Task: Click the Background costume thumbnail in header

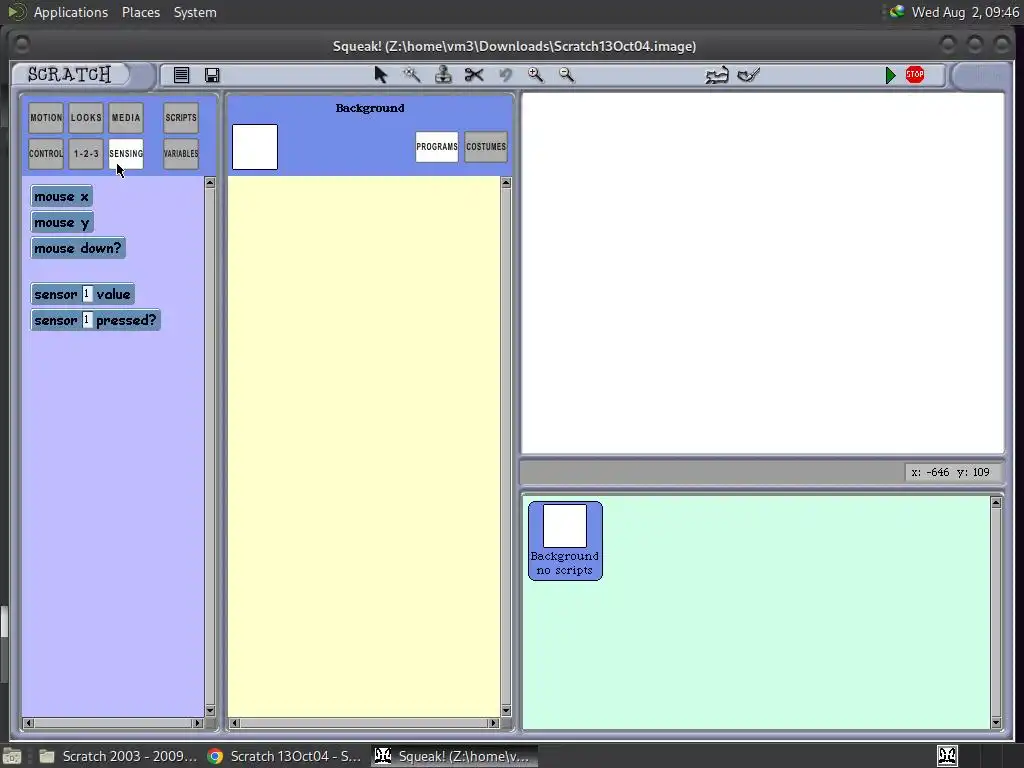Action: click(x=255, y=147)
